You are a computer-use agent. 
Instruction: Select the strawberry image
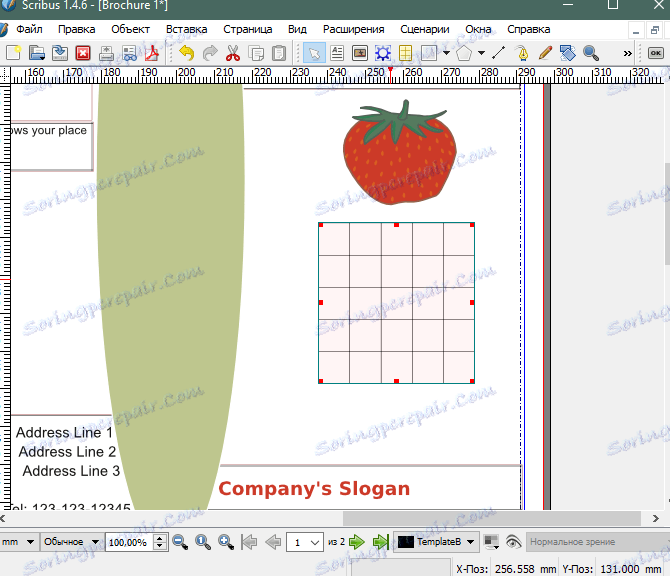tap(400, 152)
